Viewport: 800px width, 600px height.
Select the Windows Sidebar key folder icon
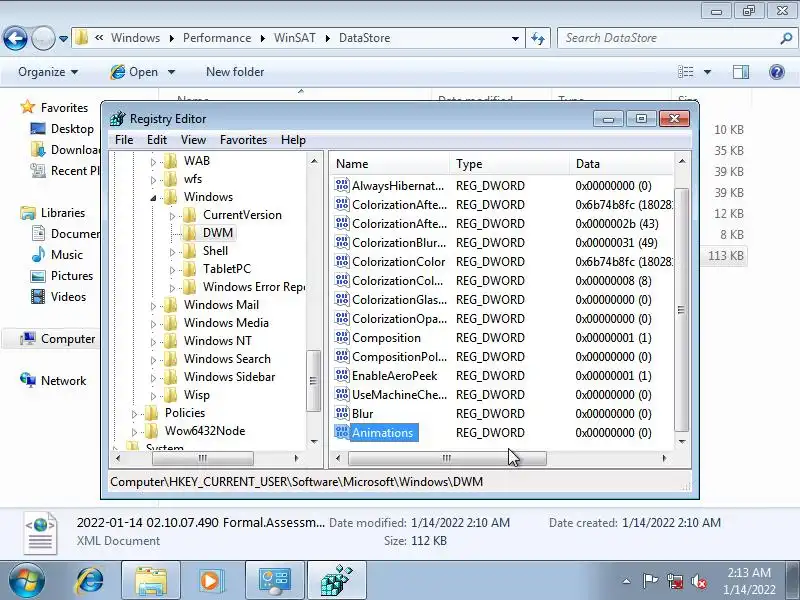coord(170,377)
